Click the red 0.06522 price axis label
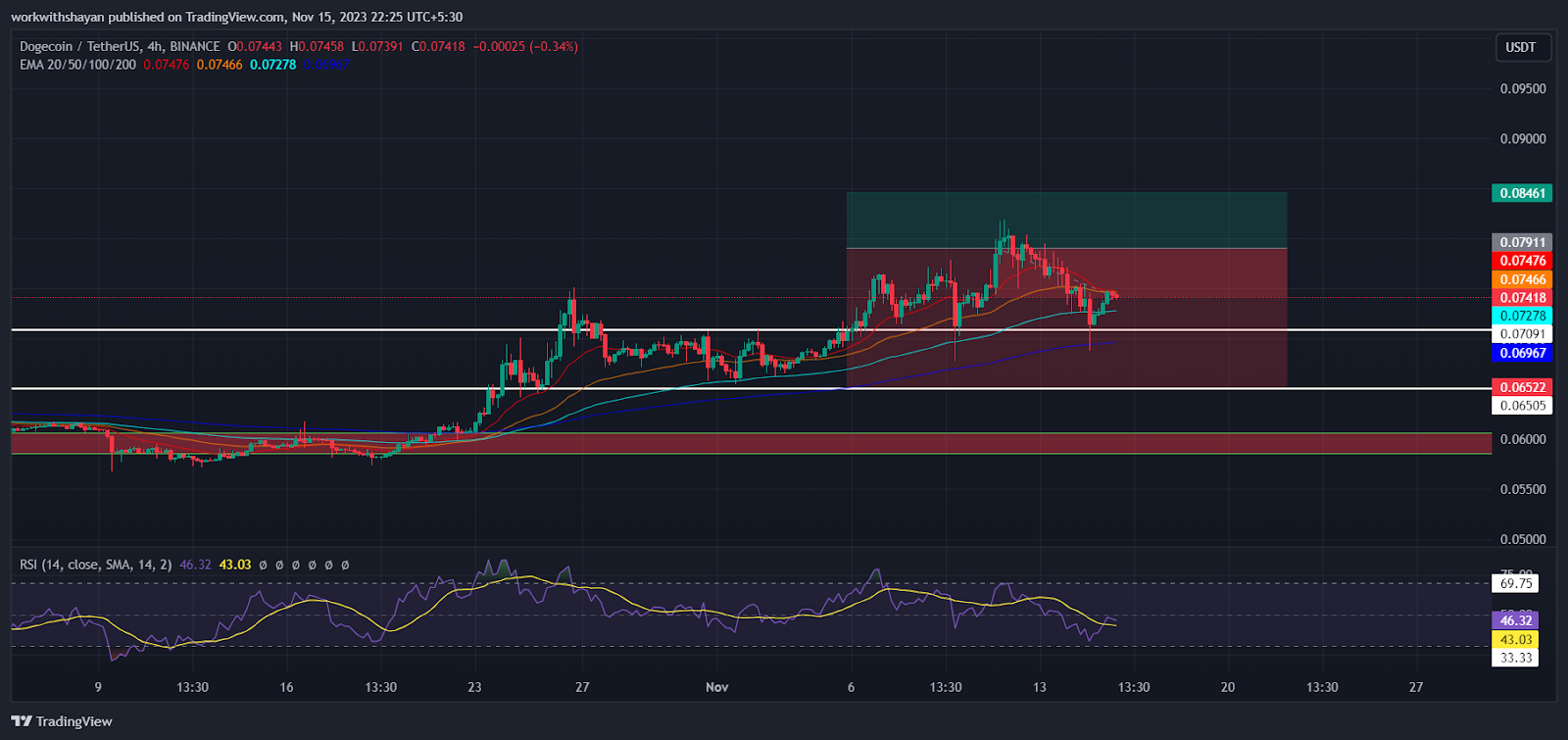The height and width of the screenshot is (740, 1568). click(x=1523, y=387)
